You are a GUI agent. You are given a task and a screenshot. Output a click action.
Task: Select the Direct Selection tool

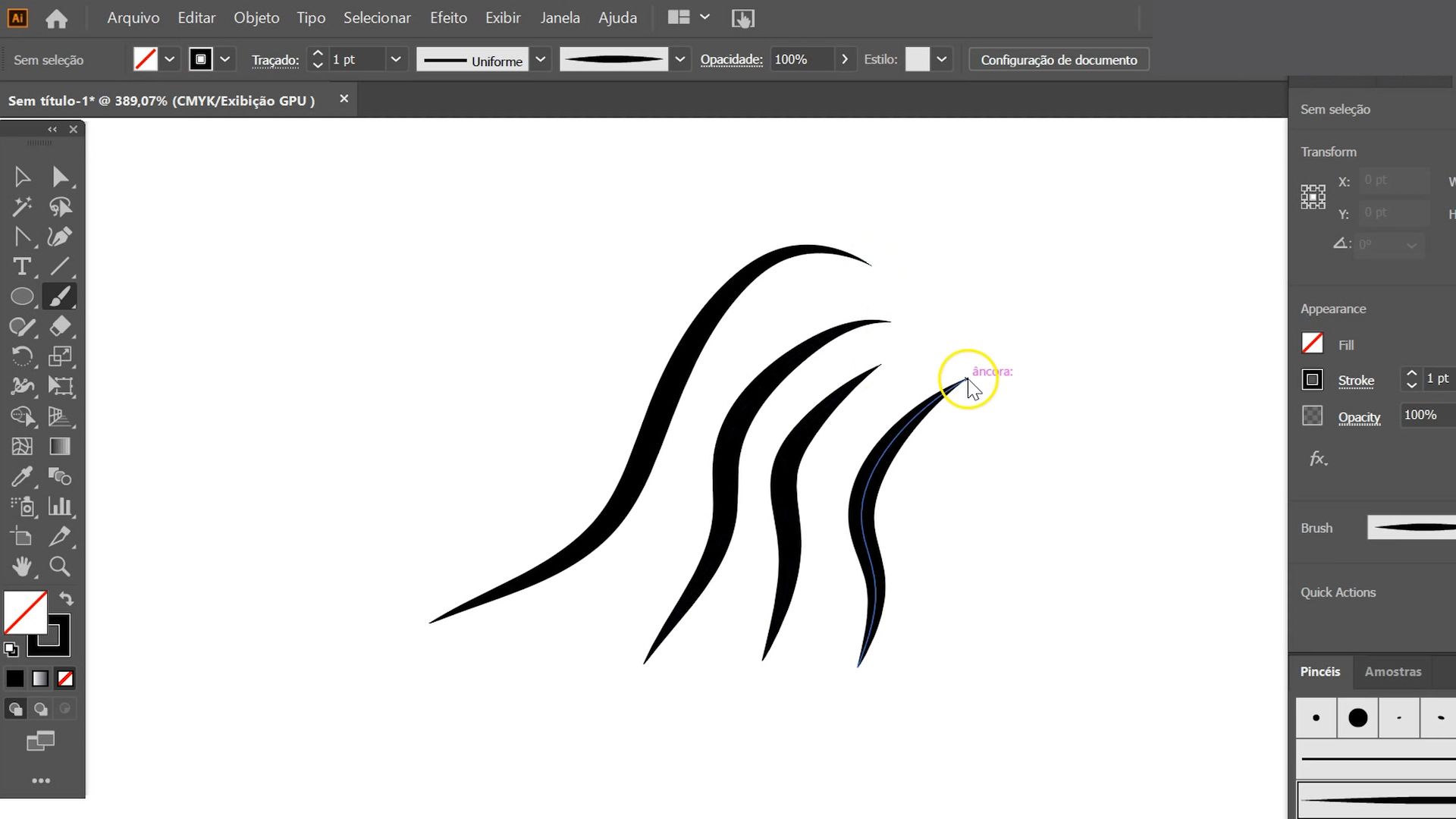click(x=60, y=177)
